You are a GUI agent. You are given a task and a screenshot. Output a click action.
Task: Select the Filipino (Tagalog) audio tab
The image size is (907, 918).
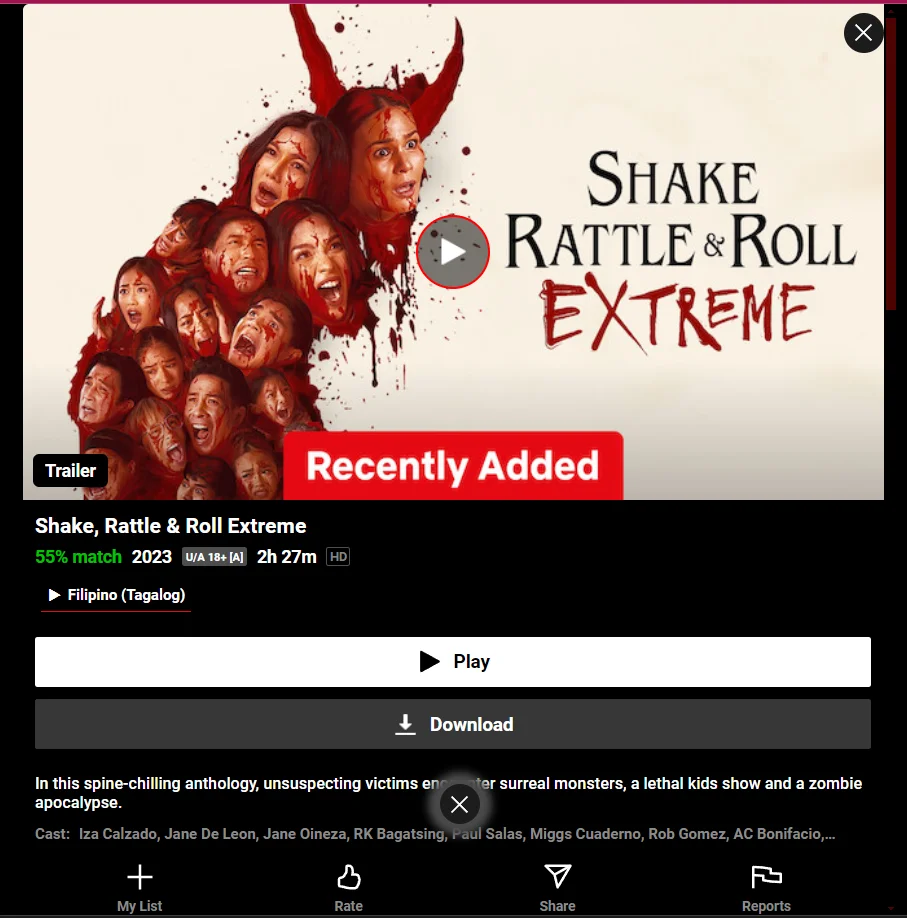coord(116,595)
